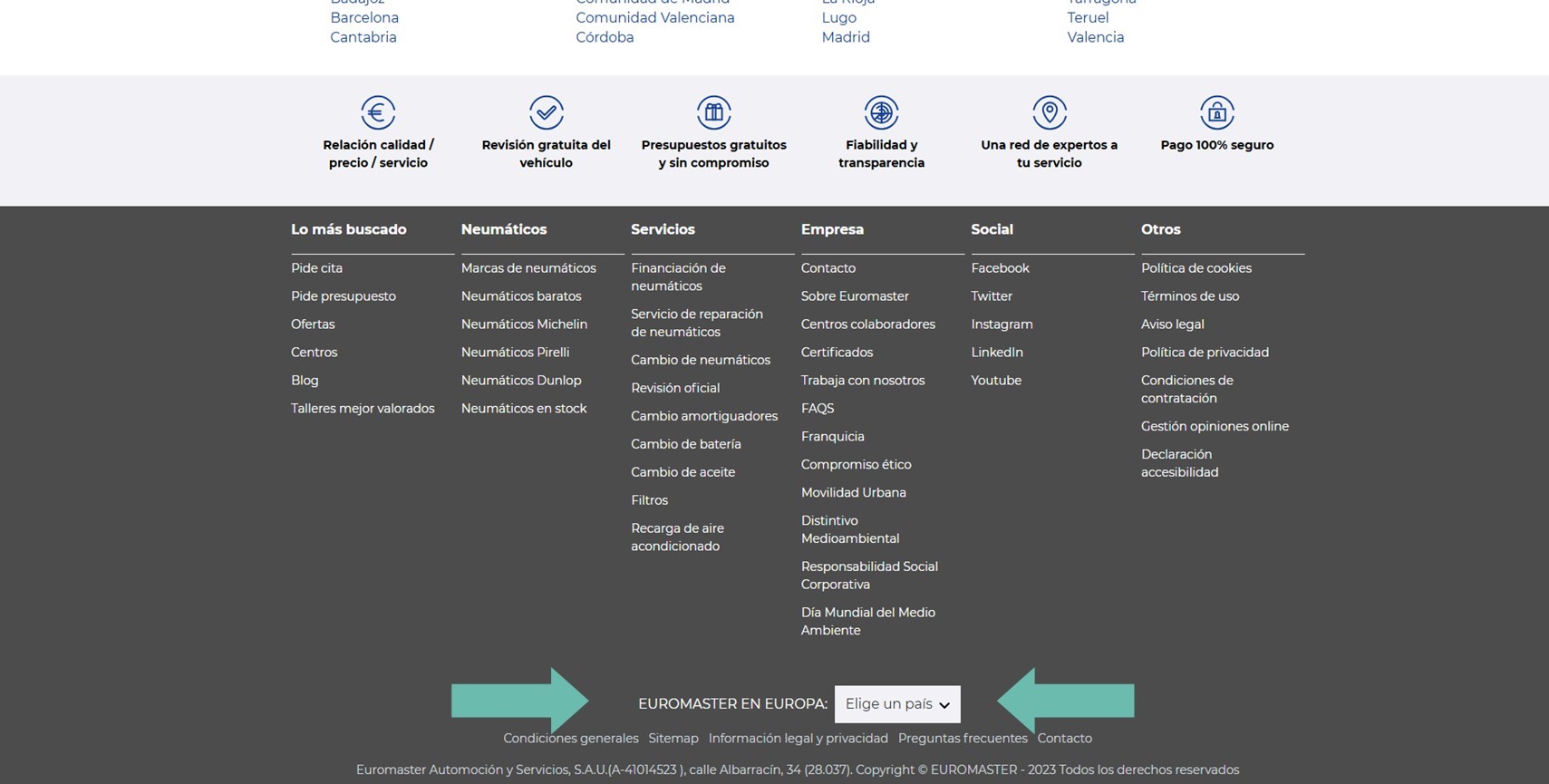Click 'Distintivo Medioambiental' link
Screen dimensions: 1549x784
(x=850, y=529)
